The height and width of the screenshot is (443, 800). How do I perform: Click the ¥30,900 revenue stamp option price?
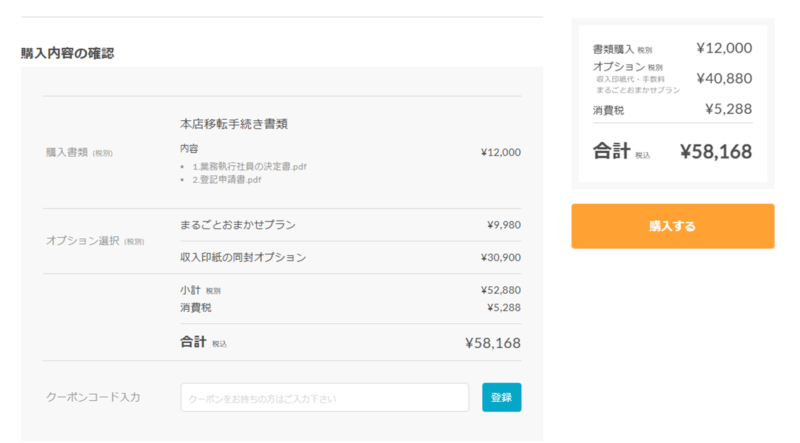click(x=500, y=257)
